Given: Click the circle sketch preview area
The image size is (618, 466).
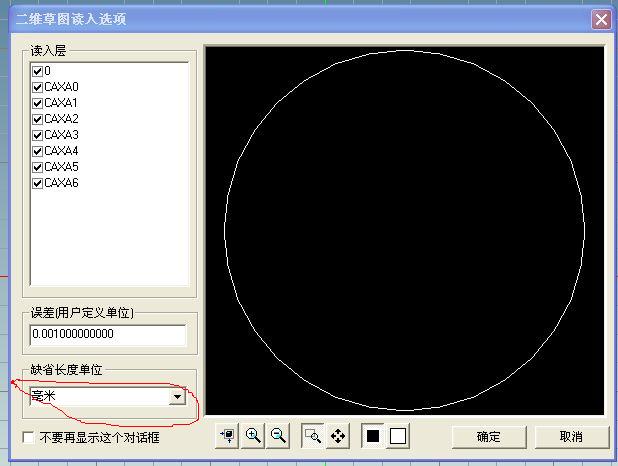Looking at the screenshot, I should [405, 231].
